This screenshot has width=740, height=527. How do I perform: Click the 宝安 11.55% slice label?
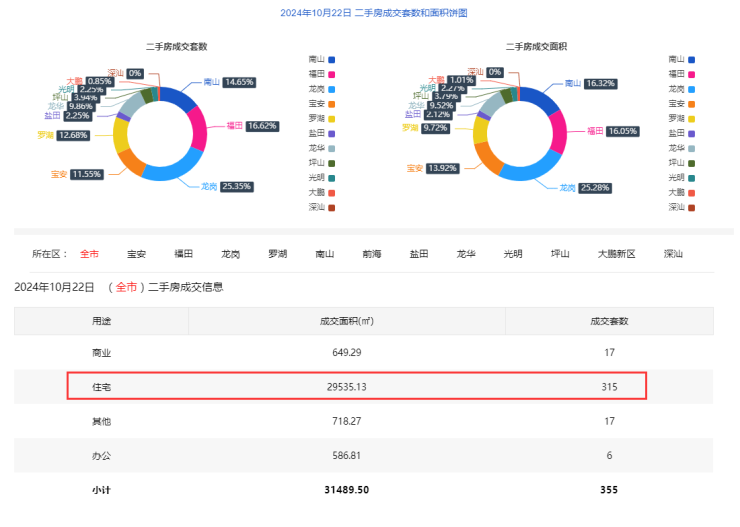77,175
